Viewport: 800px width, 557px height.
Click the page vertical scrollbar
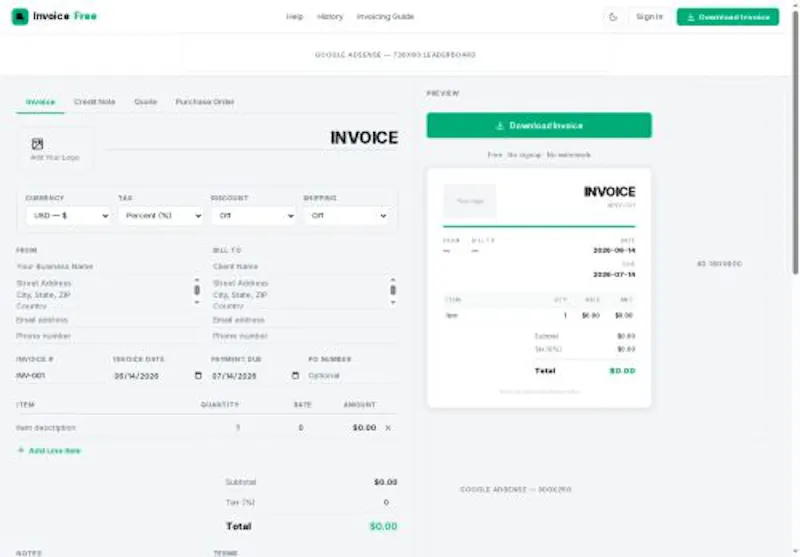(795, 142)
